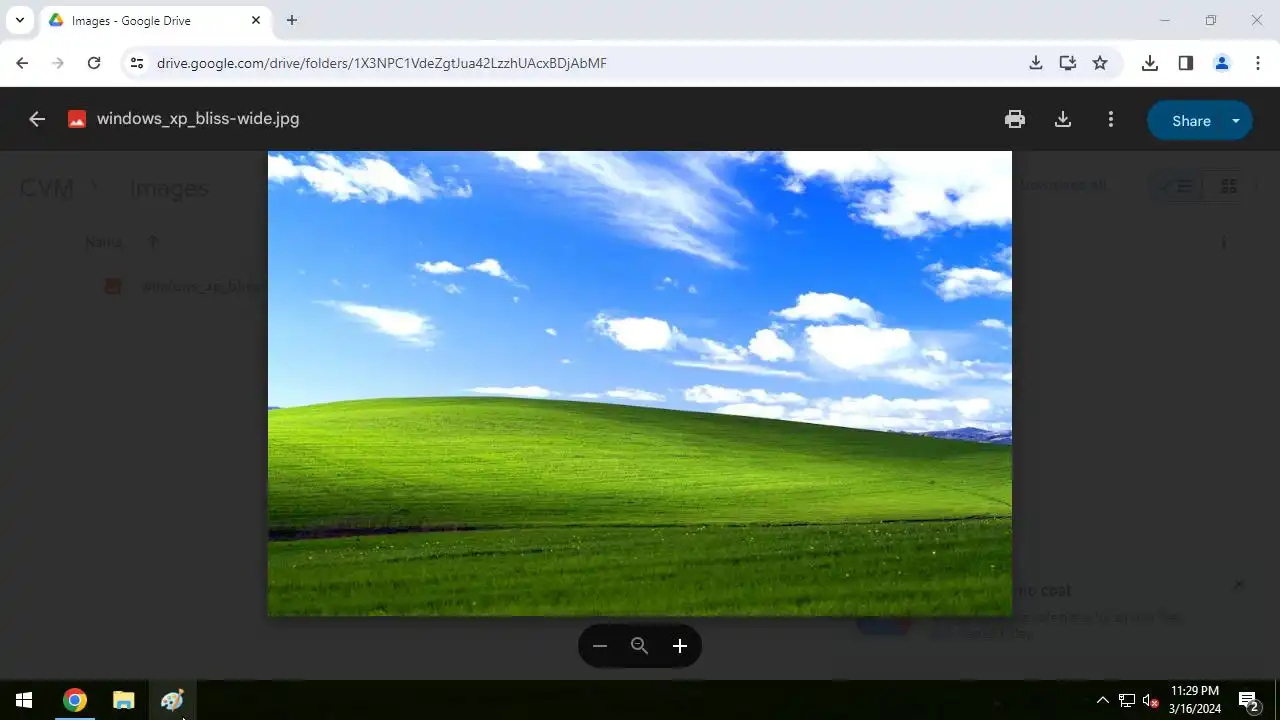Open site information icon in address bar
Viewport: 1280px width, 720px height.
click(138, 63)
